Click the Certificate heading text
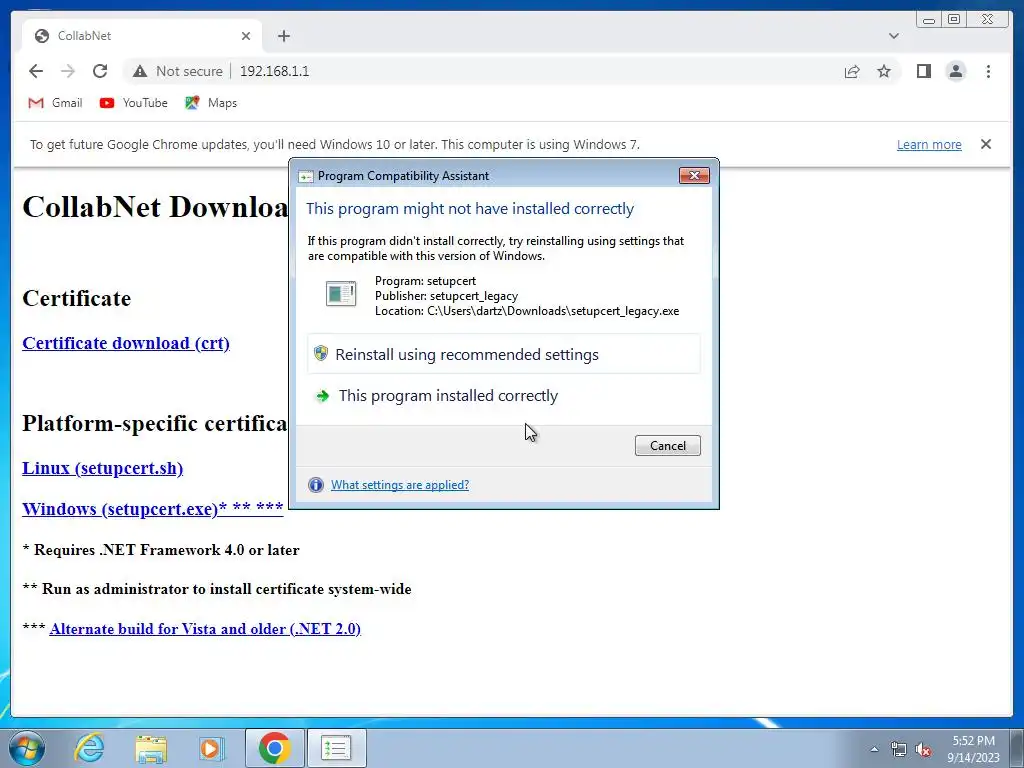This screenshot has height=768, width=1024. pos(76,298)
